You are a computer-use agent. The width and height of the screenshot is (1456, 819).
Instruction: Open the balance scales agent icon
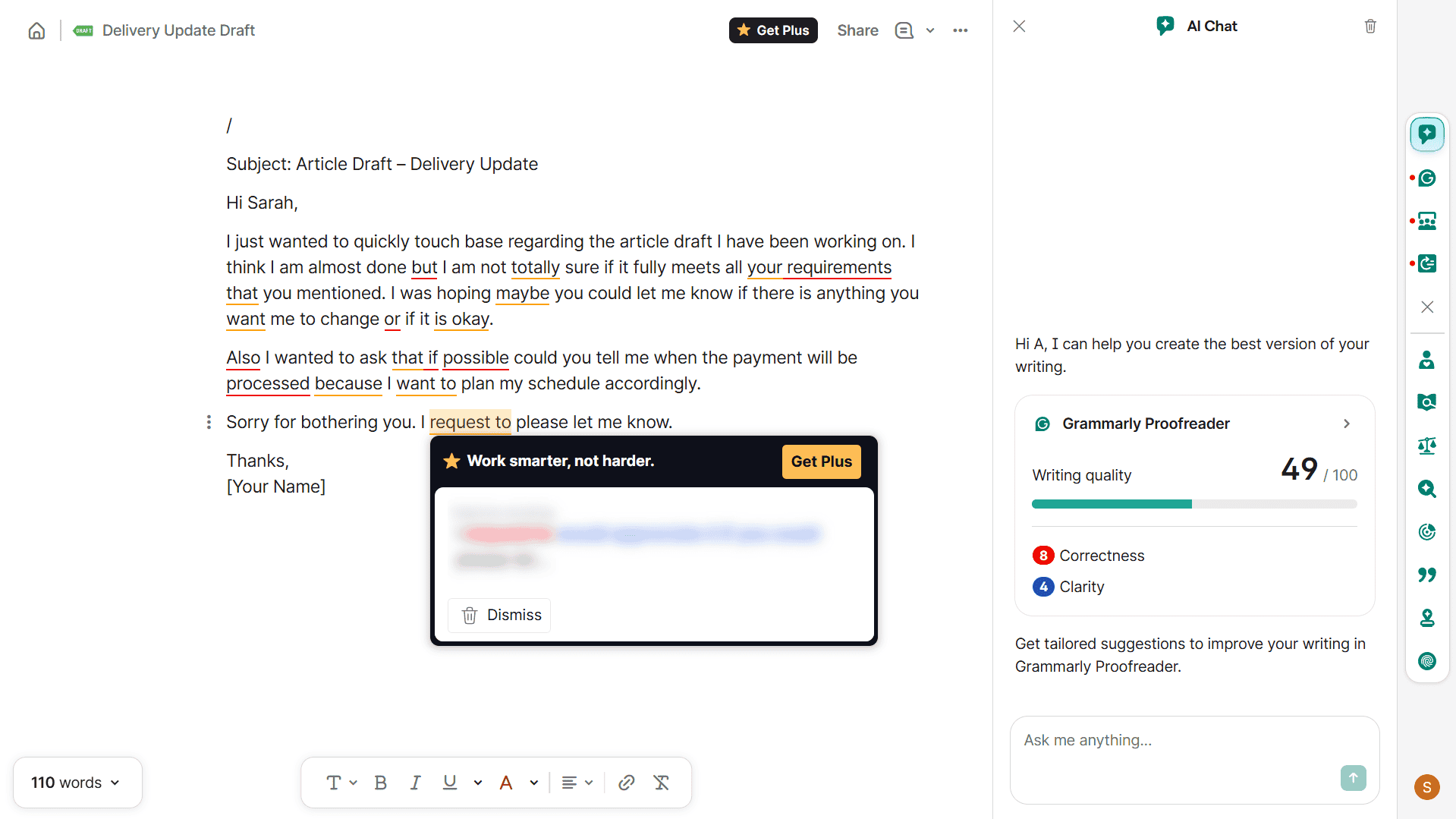click(x=1427, y=446)
